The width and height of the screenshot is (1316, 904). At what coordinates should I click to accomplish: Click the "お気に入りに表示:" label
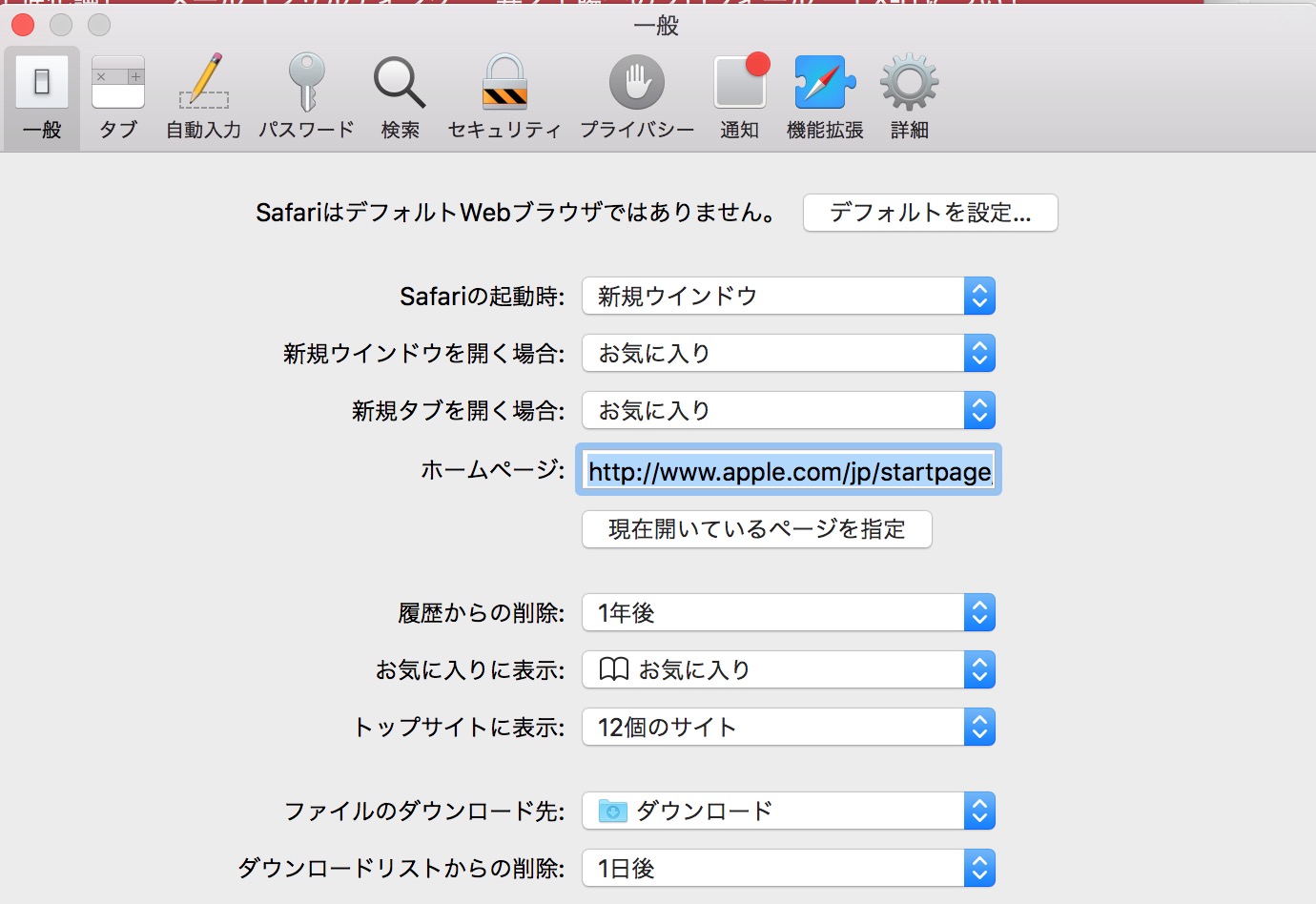click(x=469, y=670)
